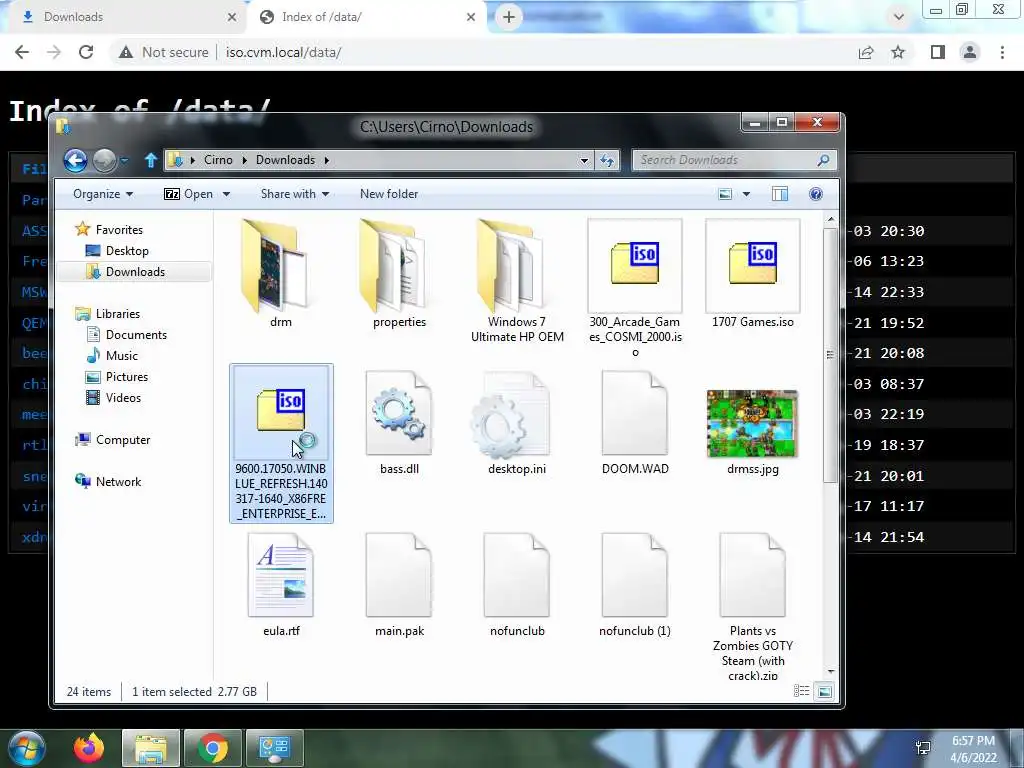Select Libraries in navigation pane
The width and height of the screenshot is (1024, 768).
point(118,313)
